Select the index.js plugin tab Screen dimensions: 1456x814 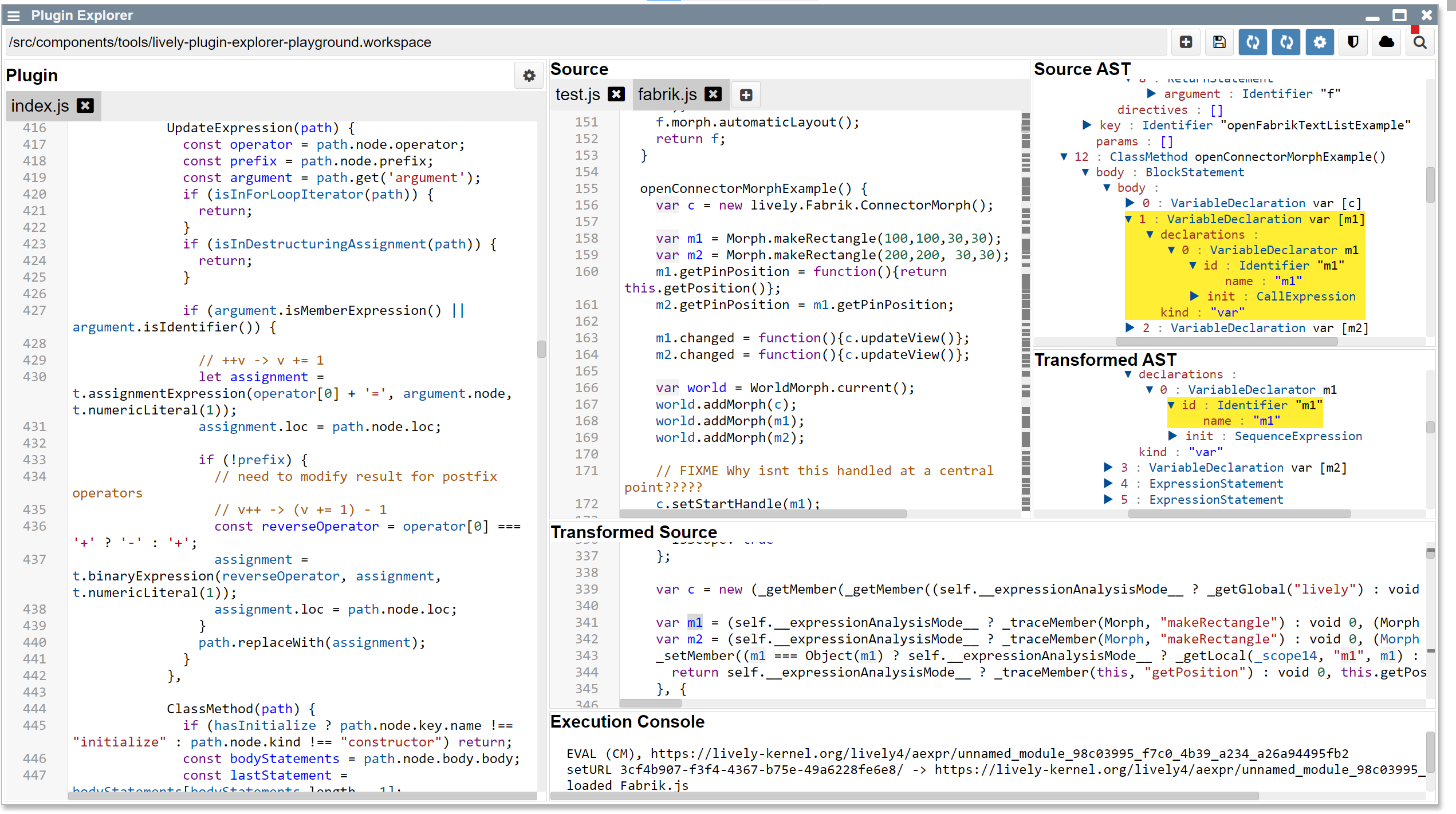coord(40,106)
